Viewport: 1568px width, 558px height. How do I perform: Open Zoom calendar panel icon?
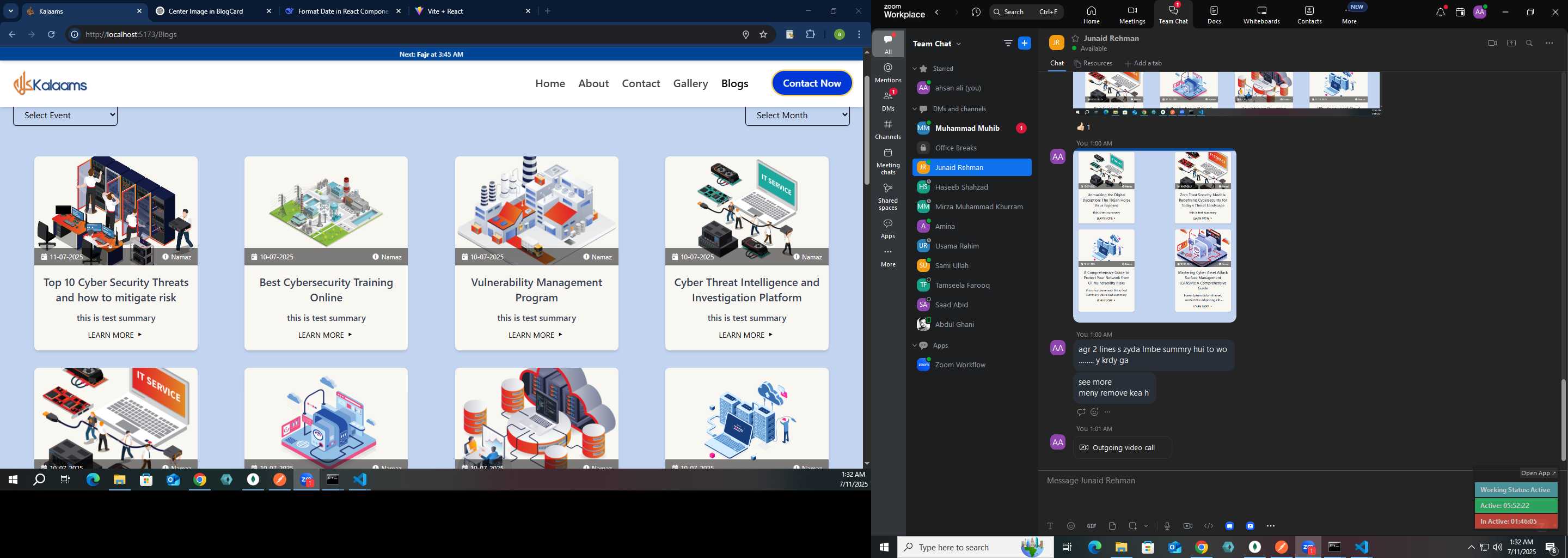tap(1460, 12)
